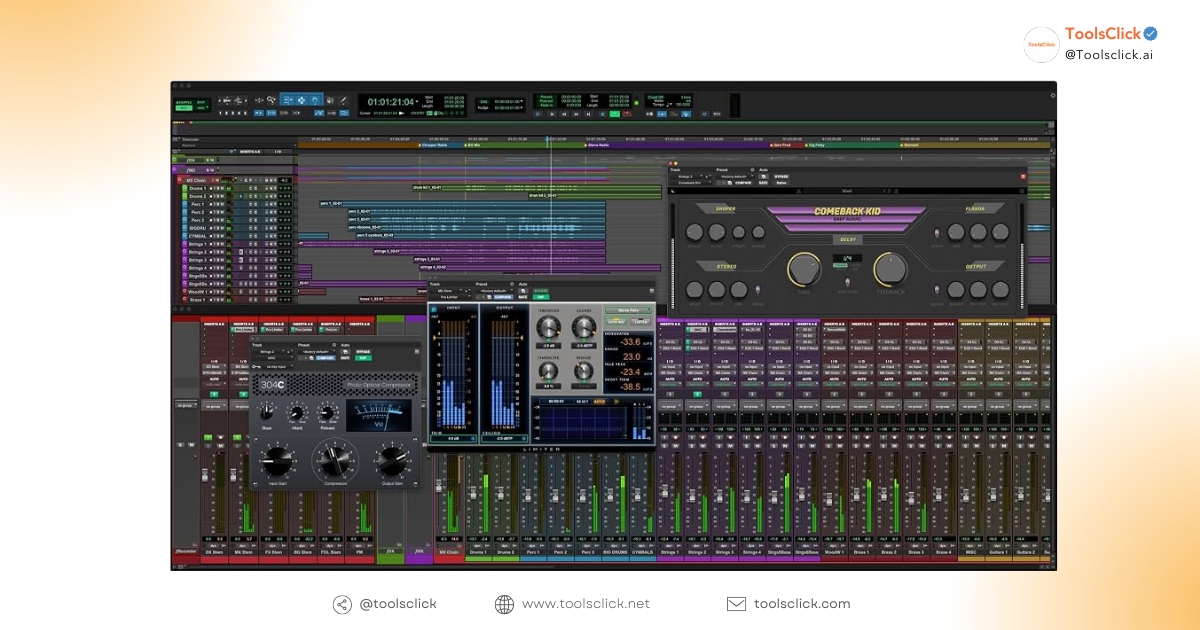The width and height of the screenshot is (1200, 630).
Task: Toggle Slip edit mode
Action: [x=183, y=108]
